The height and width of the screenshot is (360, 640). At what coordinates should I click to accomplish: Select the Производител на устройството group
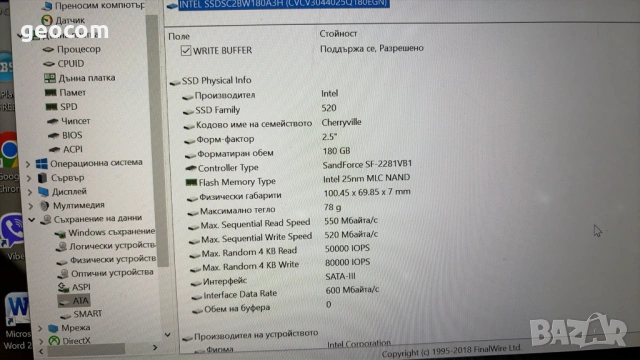coord(250,335)
